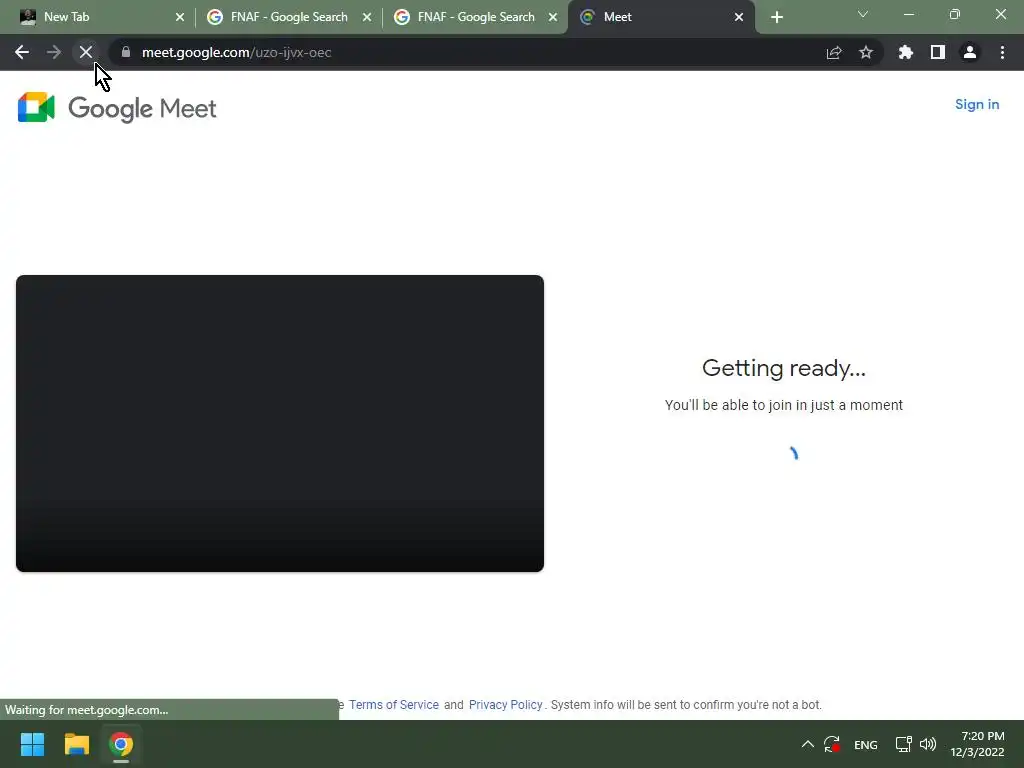Viewport: 1024px width, 768px height.
Task: Show hidden system tray icons chevron
Action: click(807, 744)
